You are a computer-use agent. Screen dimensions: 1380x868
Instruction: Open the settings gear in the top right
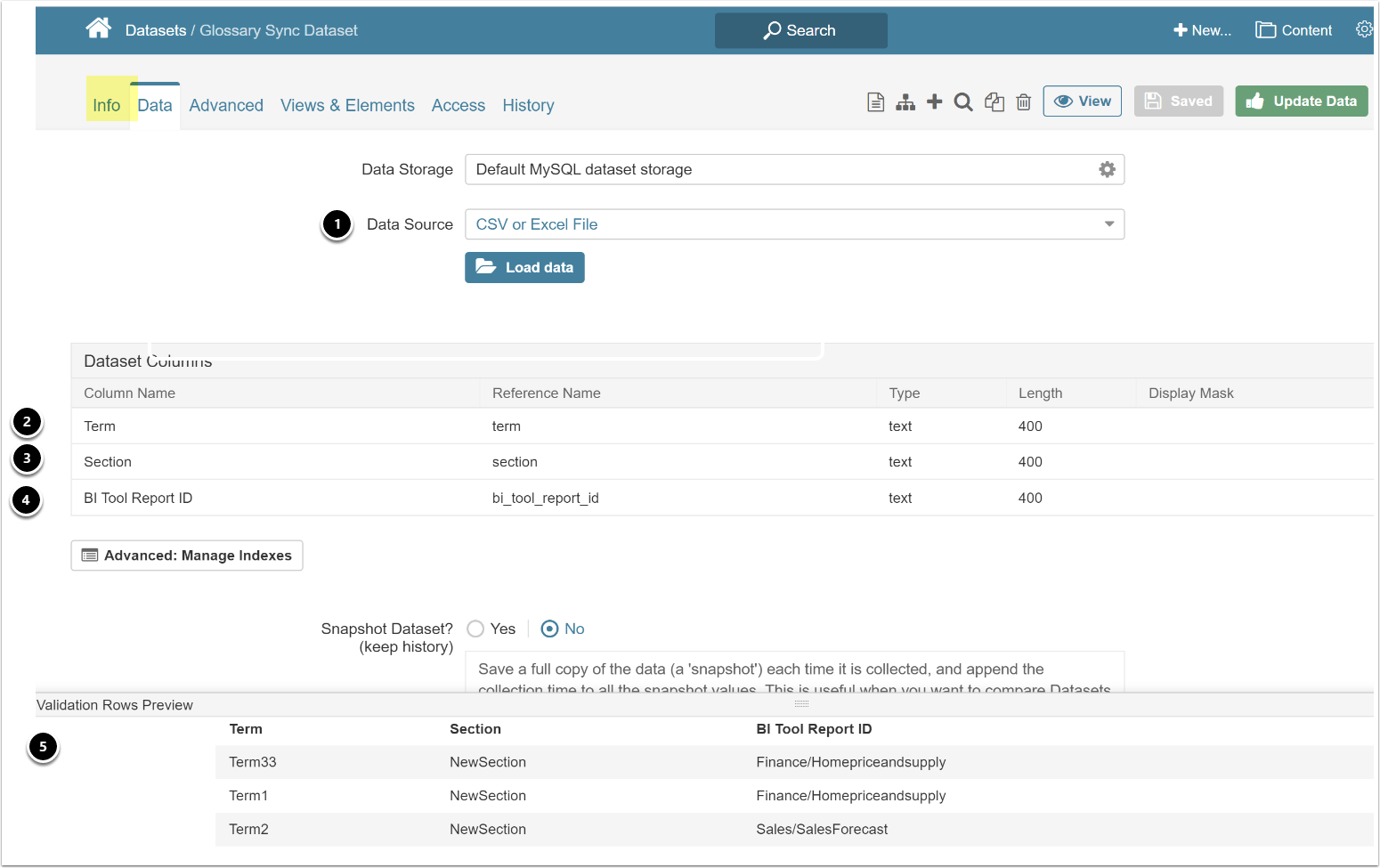tap(1364, 28)
